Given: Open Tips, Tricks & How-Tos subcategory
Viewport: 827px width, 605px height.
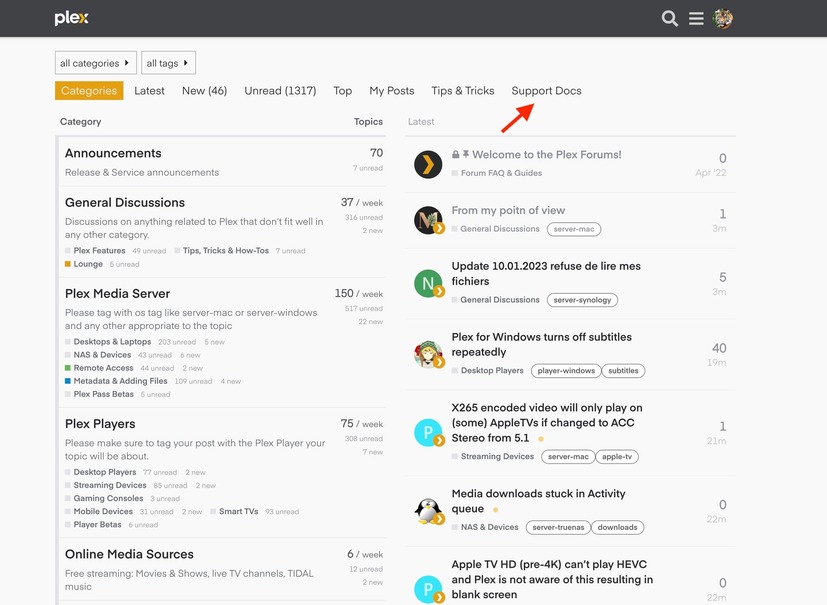Looking at the screenshot, I should coord(226,251).
